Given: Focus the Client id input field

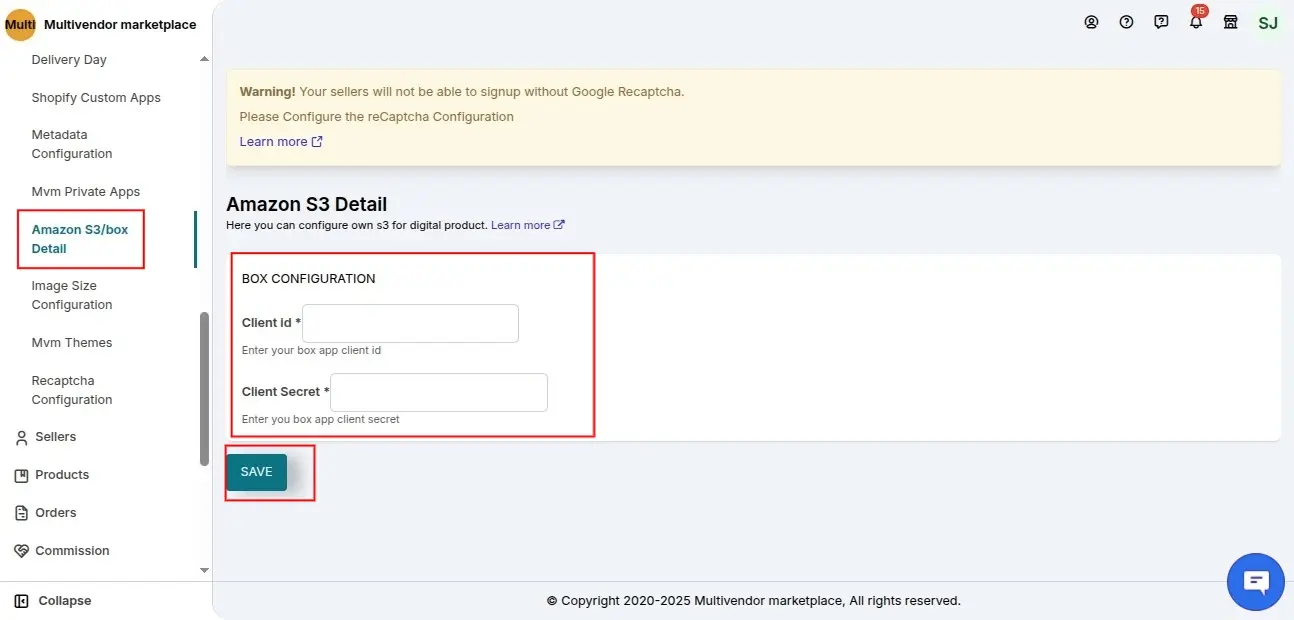Looking at the screenshot, I should 410,323.
